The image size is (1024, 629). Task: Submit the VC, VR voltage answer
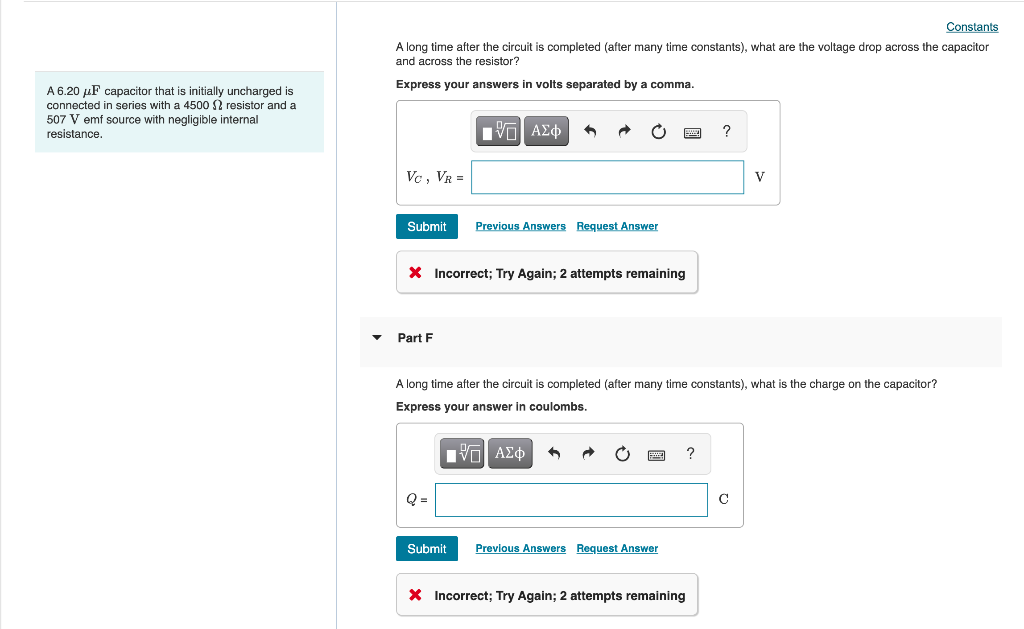point(426,227)
